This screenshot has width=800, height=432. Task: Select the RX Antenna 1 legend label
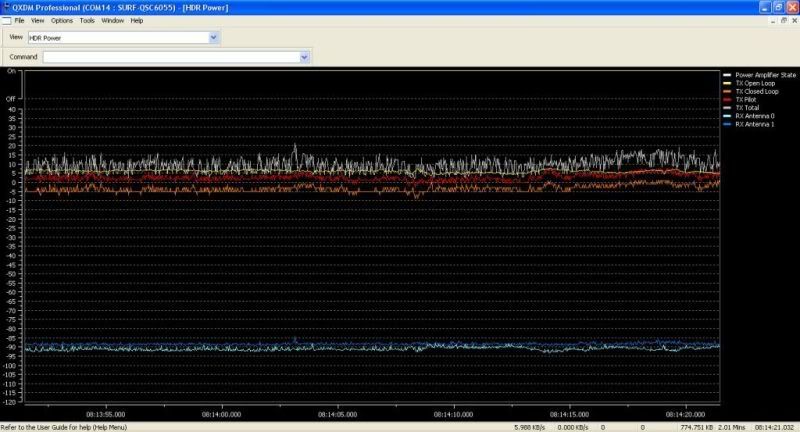coord(755,124)
